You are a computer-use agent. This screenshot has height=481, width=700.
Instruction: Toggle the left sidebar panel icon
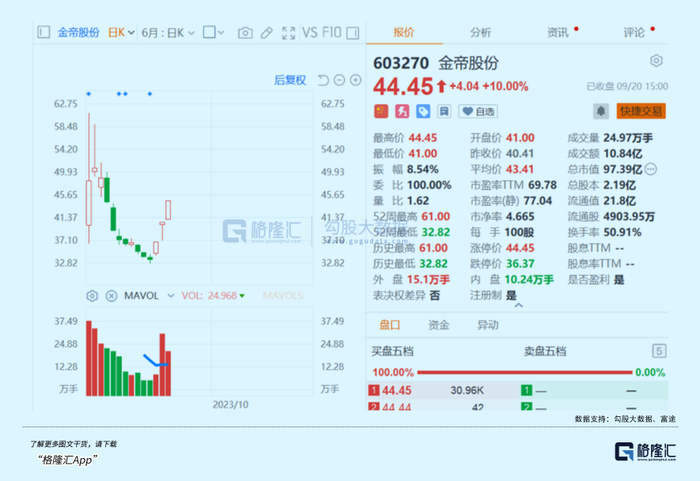[43, 32]
